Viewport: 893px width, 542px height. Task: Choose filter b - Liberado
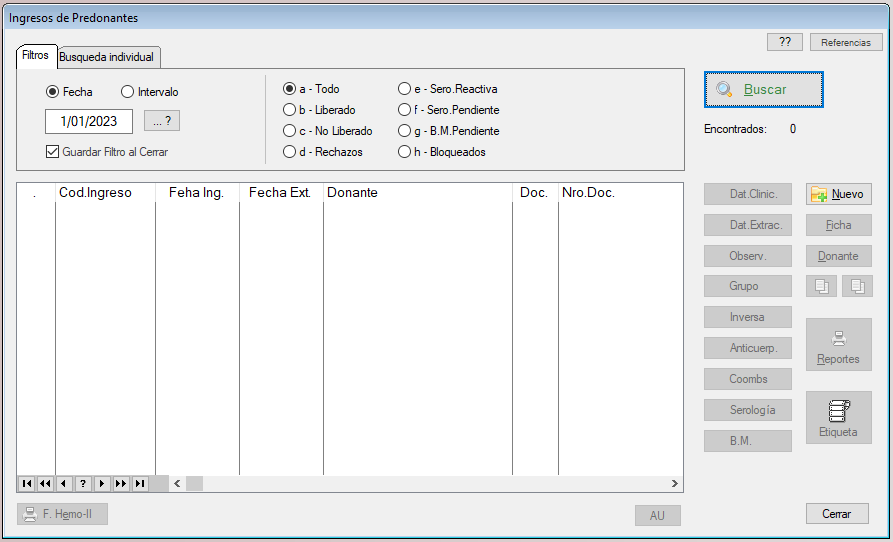290,110
